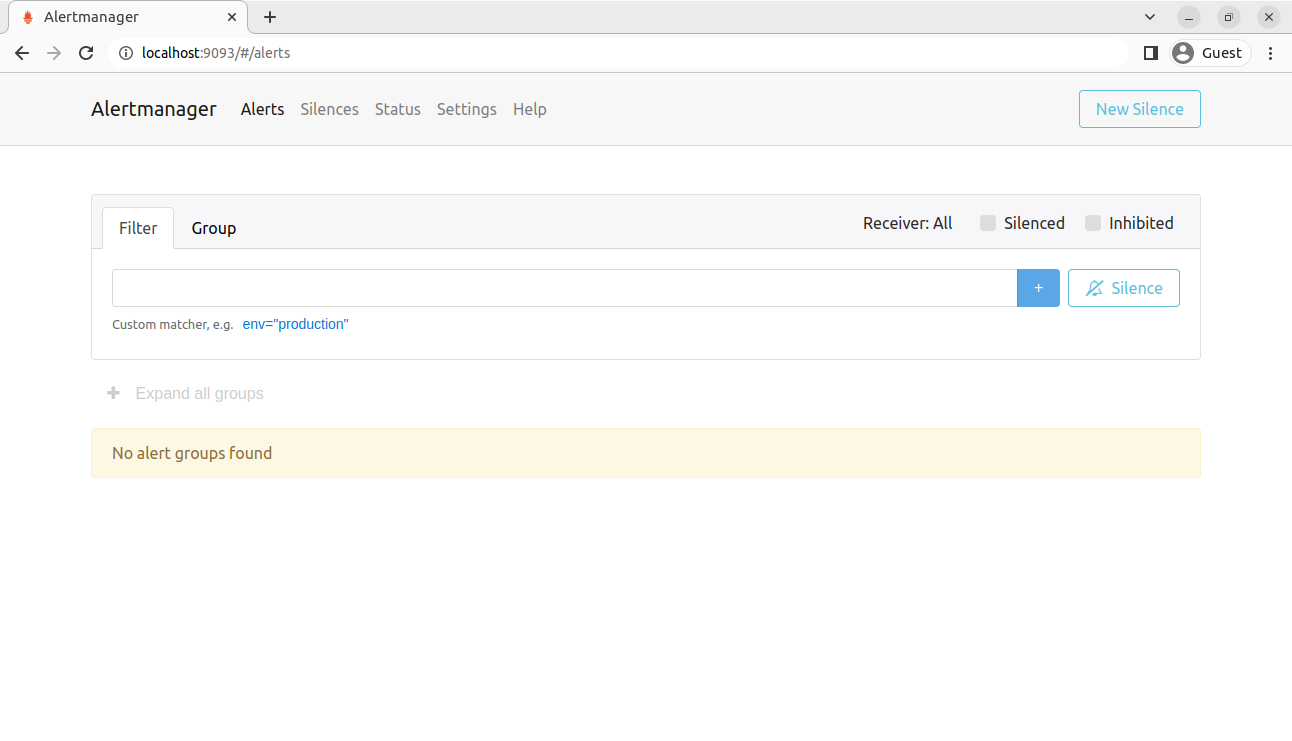Viewport: 1292px width, 741px height.
Task: Open the Settings page
Action: pos(467,109)
